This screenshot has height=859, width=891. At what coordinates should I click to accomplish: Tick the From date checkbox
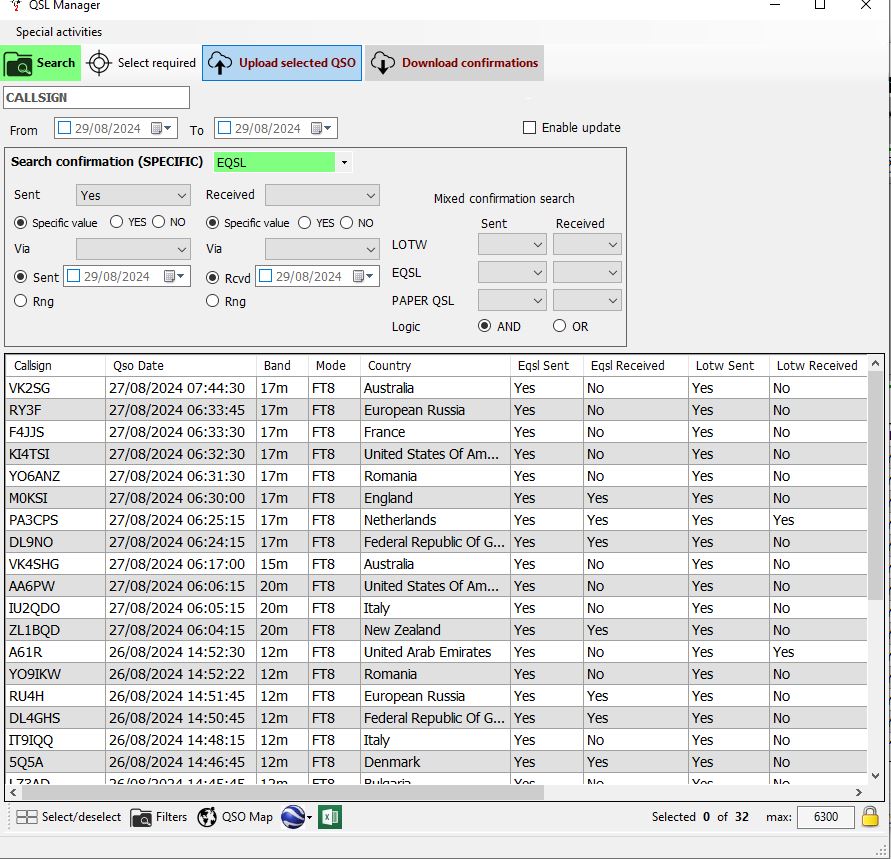click(x=65, y=128)
